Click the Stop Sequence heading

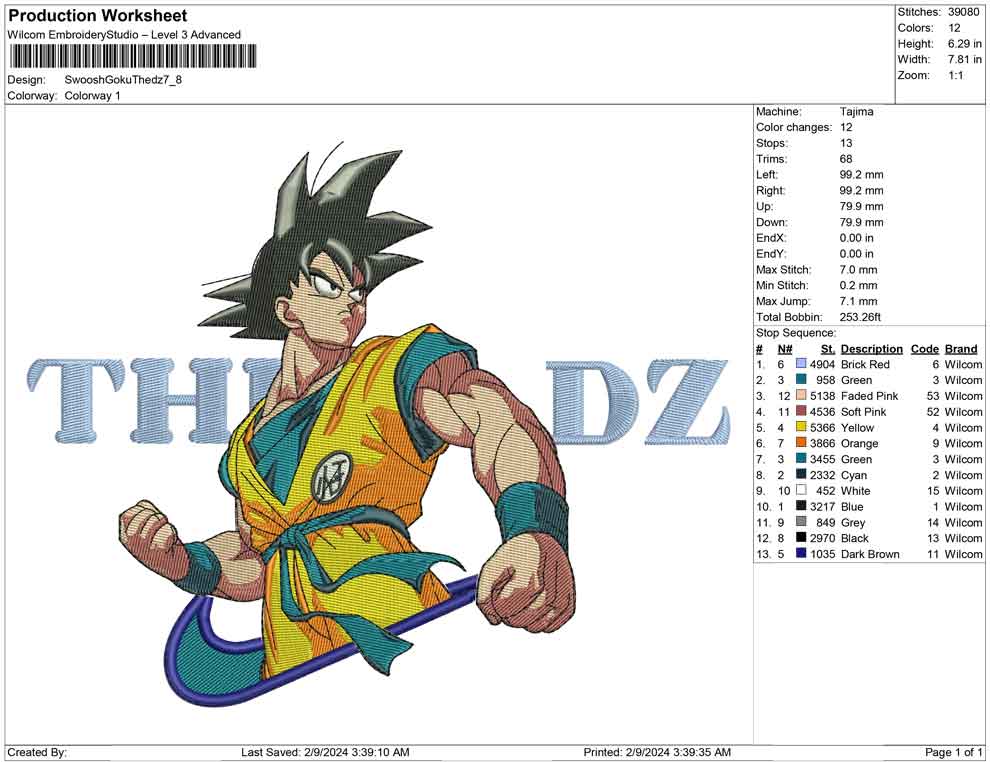796,333
